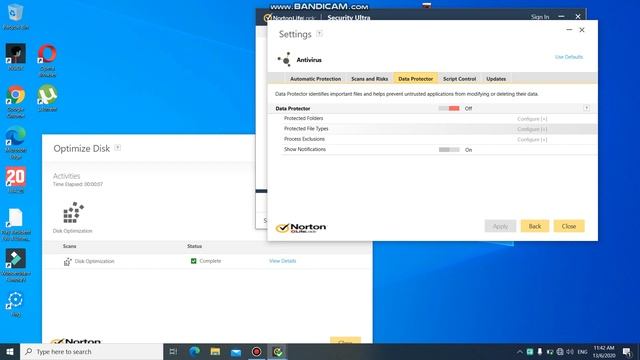Click the Antivirus icon in Settings
This screenshot has height=360, width=640.
click(285, 60)
